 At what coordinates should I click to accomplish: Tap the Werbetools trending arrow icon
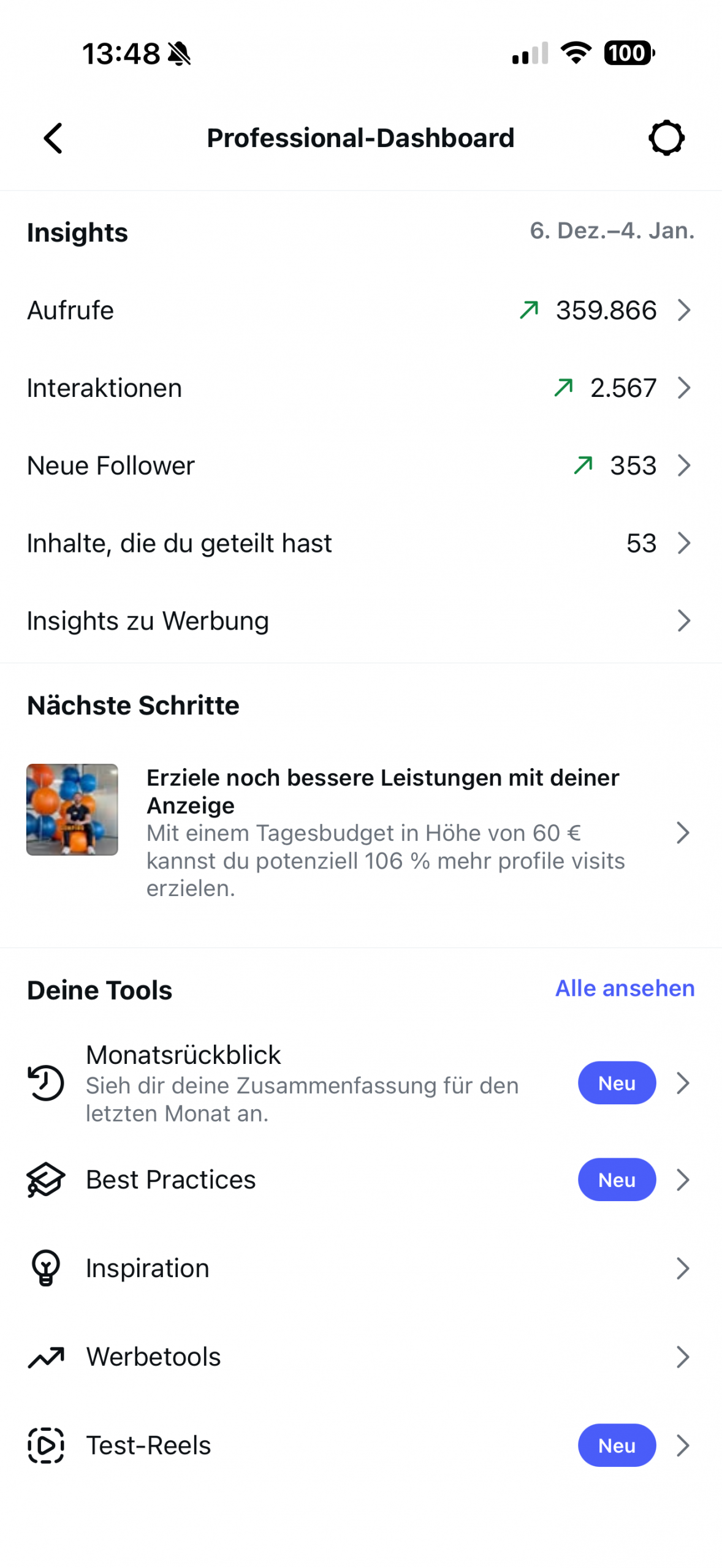[x=46, y=1357]
